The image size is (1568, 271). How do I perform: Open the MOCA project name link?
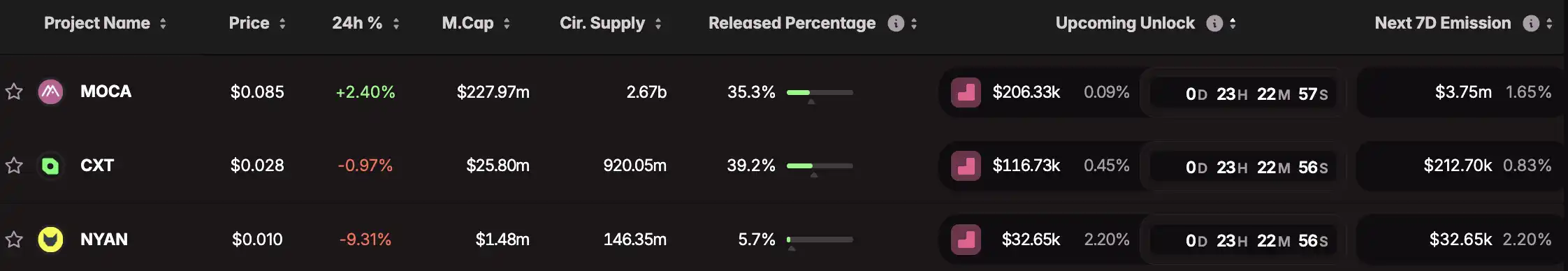[x=106, y=91]
